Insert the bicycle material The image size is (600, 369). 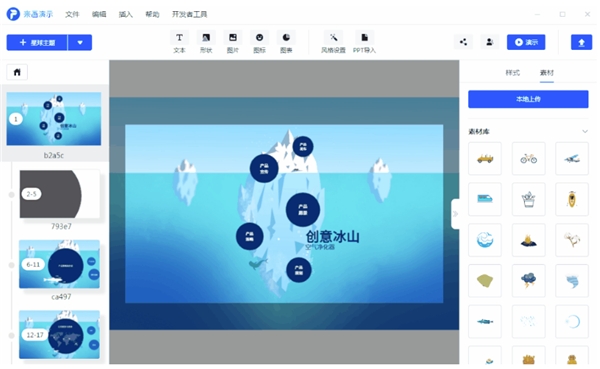[528, 158]
